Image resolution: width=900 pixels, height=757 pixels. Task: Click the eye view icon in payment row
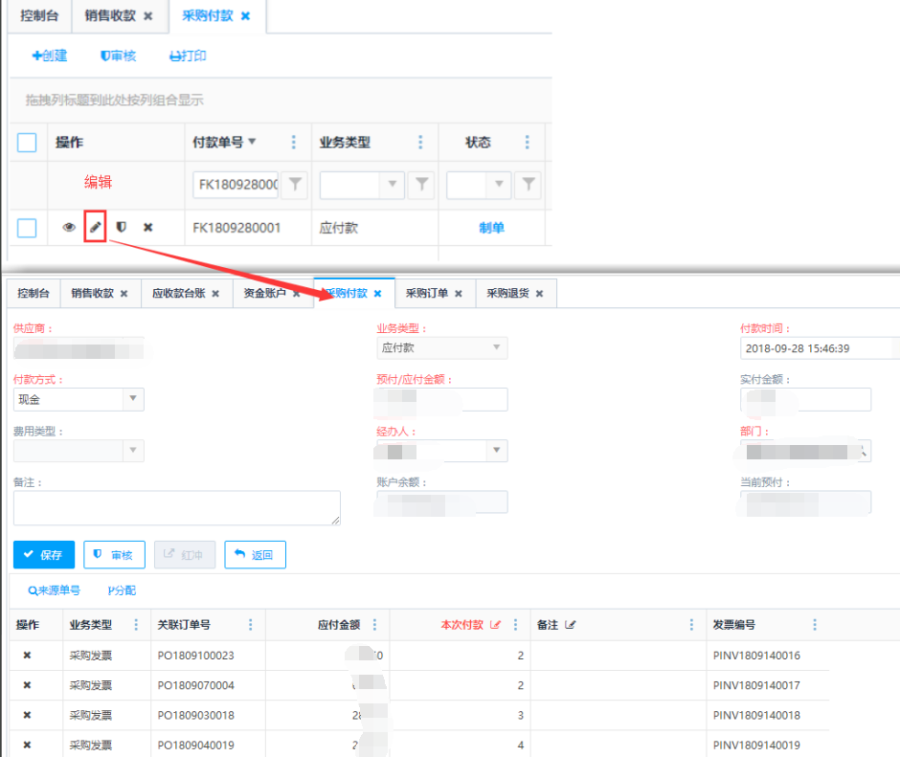[69, 227]
